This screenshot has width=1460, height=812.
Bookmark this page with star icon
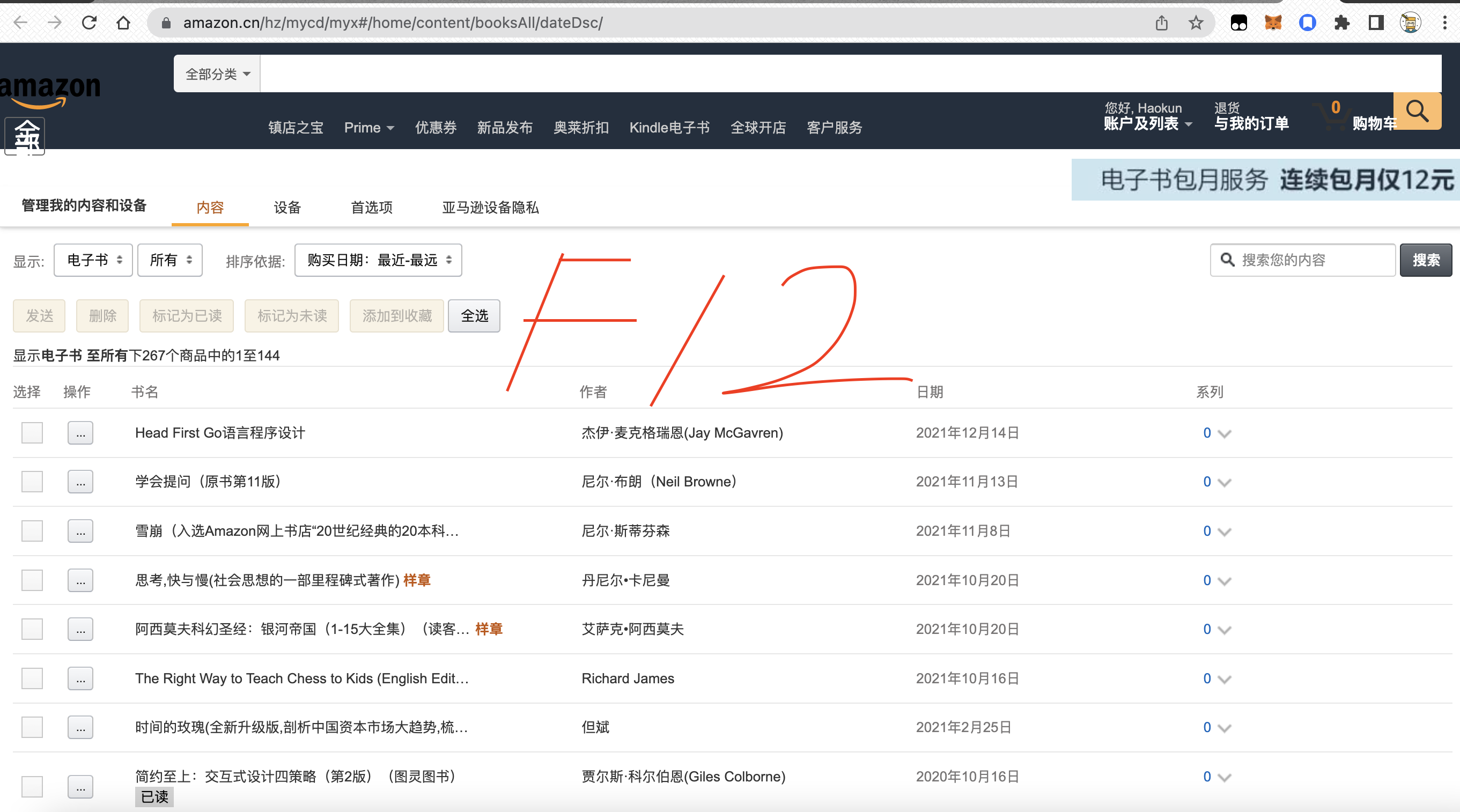pos(1196,23)
